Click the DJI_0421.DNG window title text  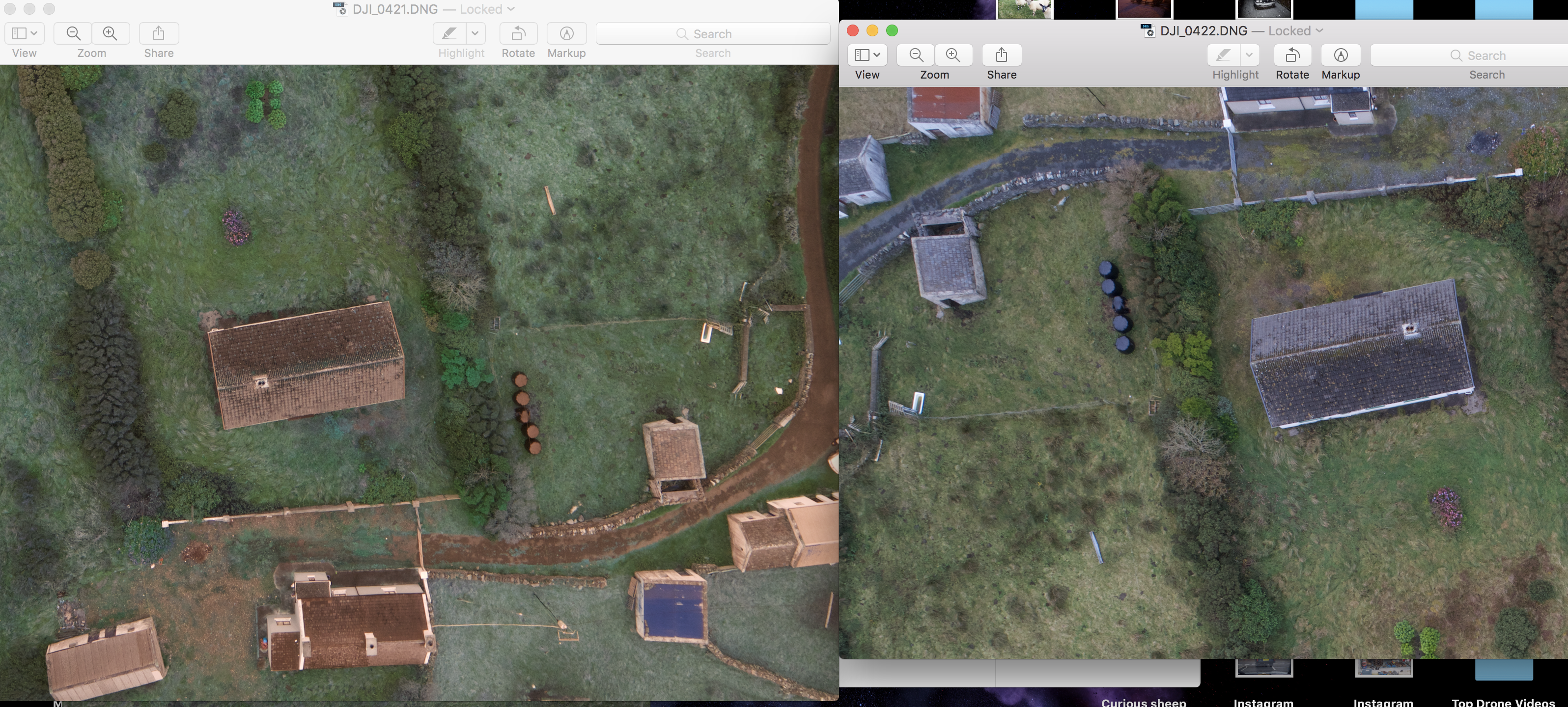pos(395,9)
